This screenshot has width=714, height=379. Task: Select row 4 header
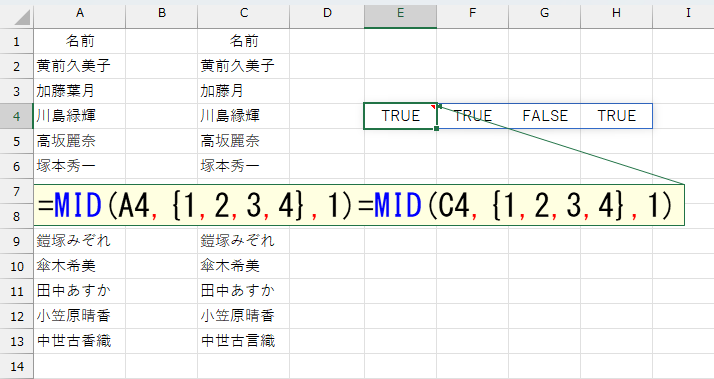point(16,116)
